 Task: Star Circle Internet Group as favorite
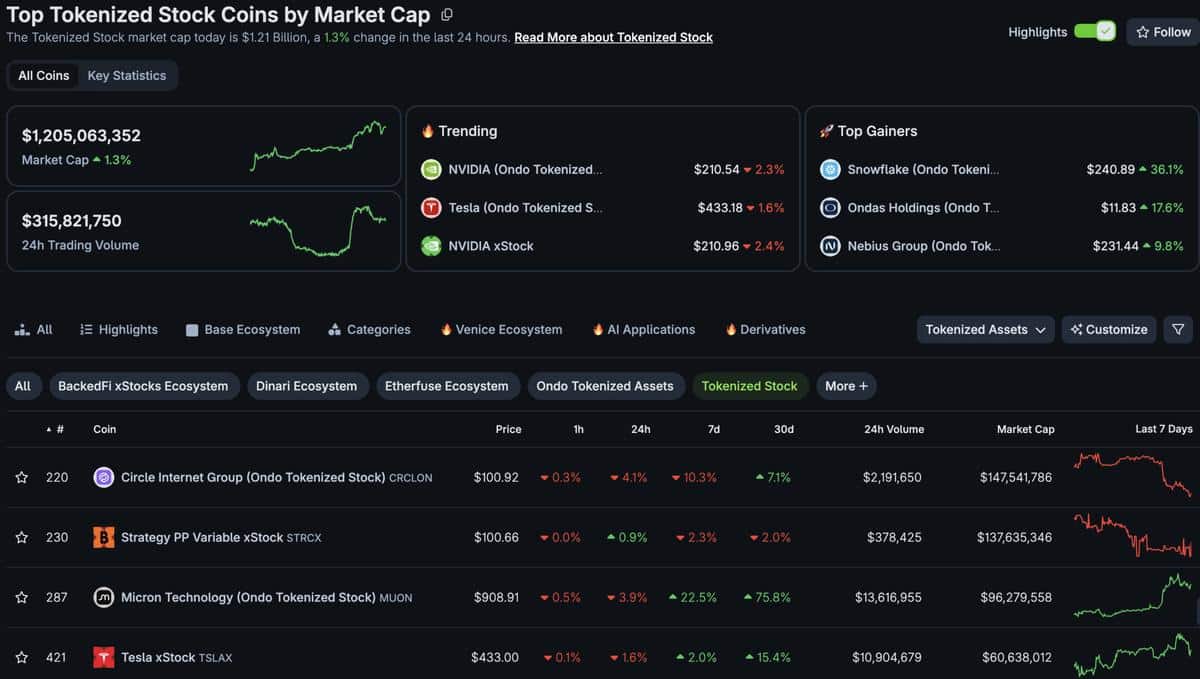click(22, 478)
